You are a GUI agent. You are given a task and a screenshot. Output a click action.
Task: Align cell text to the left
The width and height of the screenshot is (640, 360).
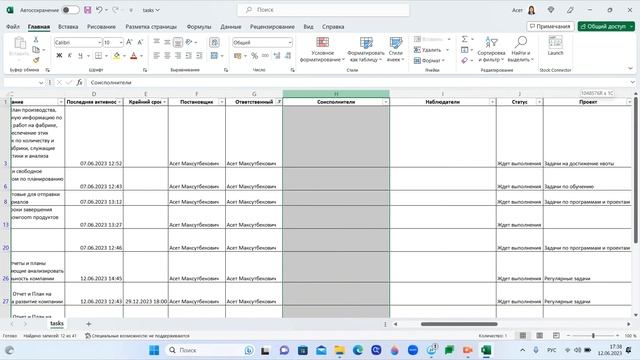[x=156, y=56]
